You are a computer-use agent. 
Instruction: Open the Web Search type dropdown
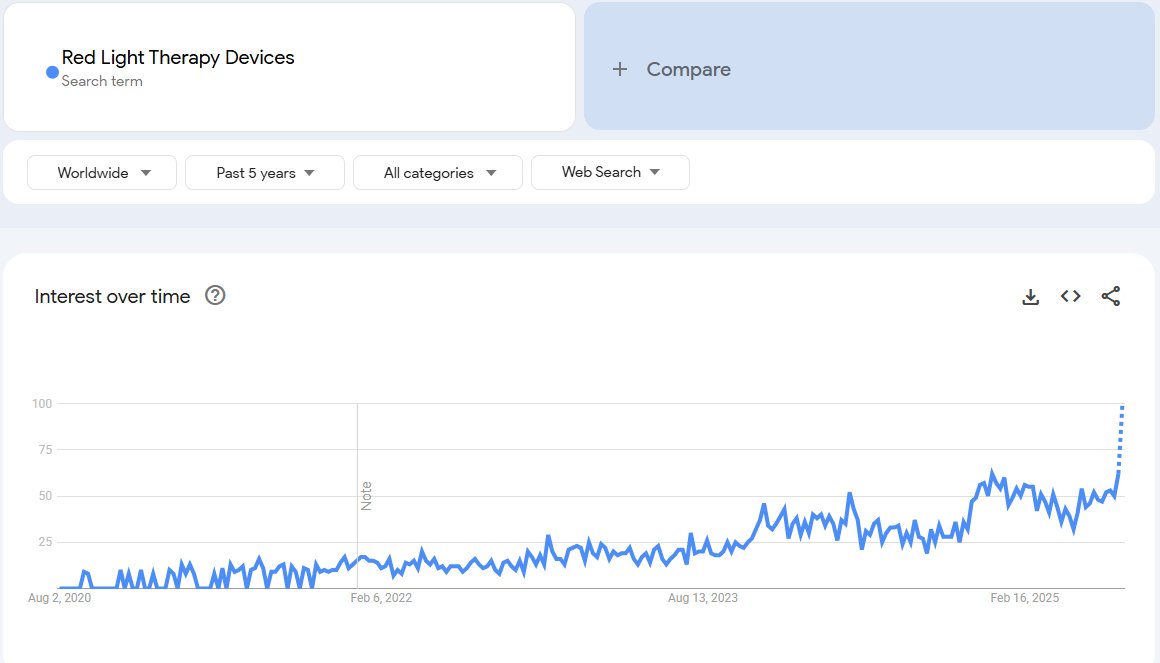[610, 172]
